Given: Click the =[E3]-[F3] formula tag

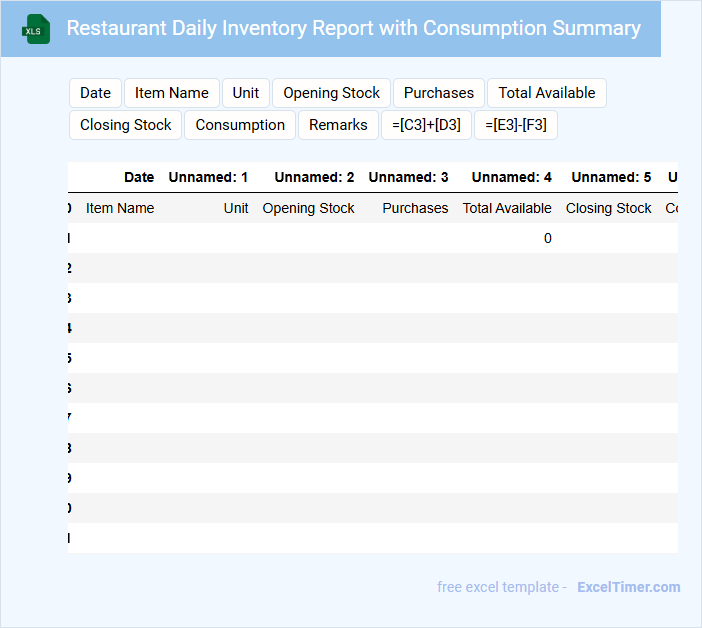Looking at the screenshot, I should click(516, 125).
